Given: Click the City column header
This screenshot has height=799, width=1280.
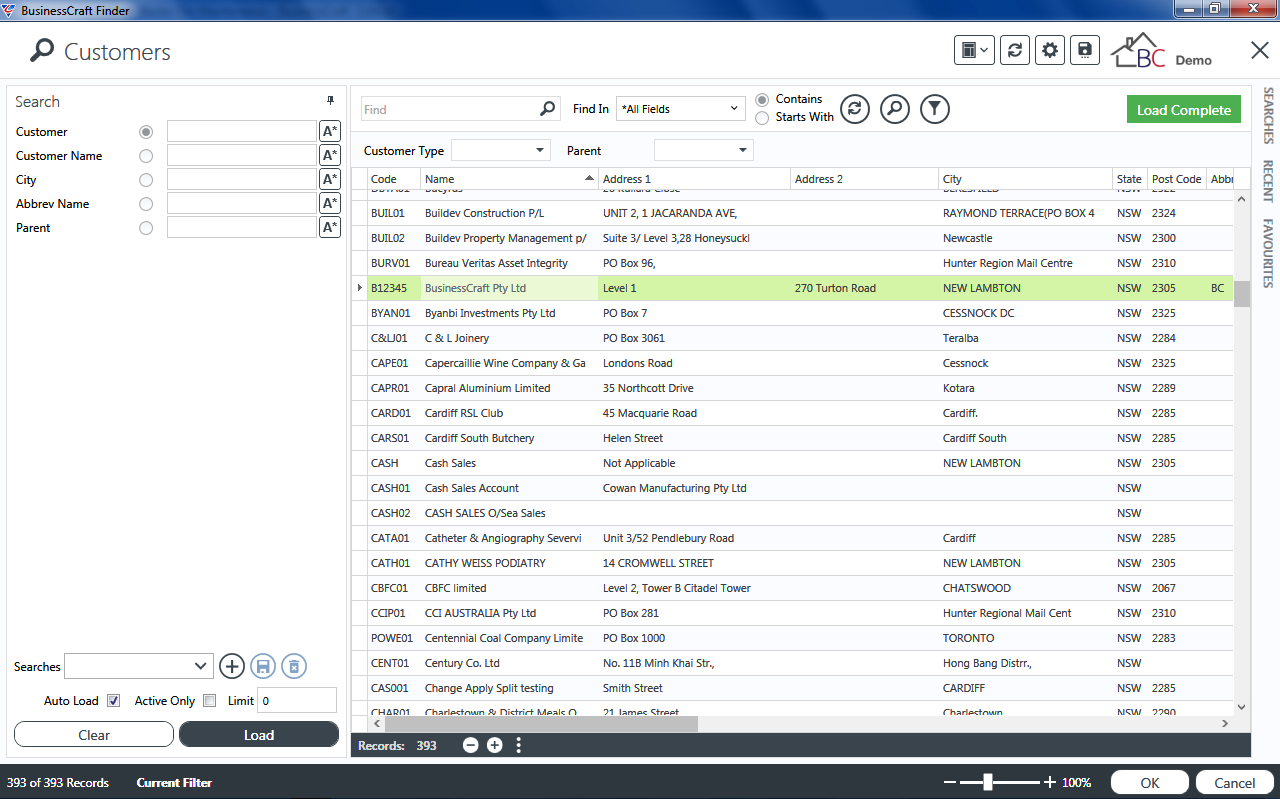Looking at the screenshot, I should 1025,179.
